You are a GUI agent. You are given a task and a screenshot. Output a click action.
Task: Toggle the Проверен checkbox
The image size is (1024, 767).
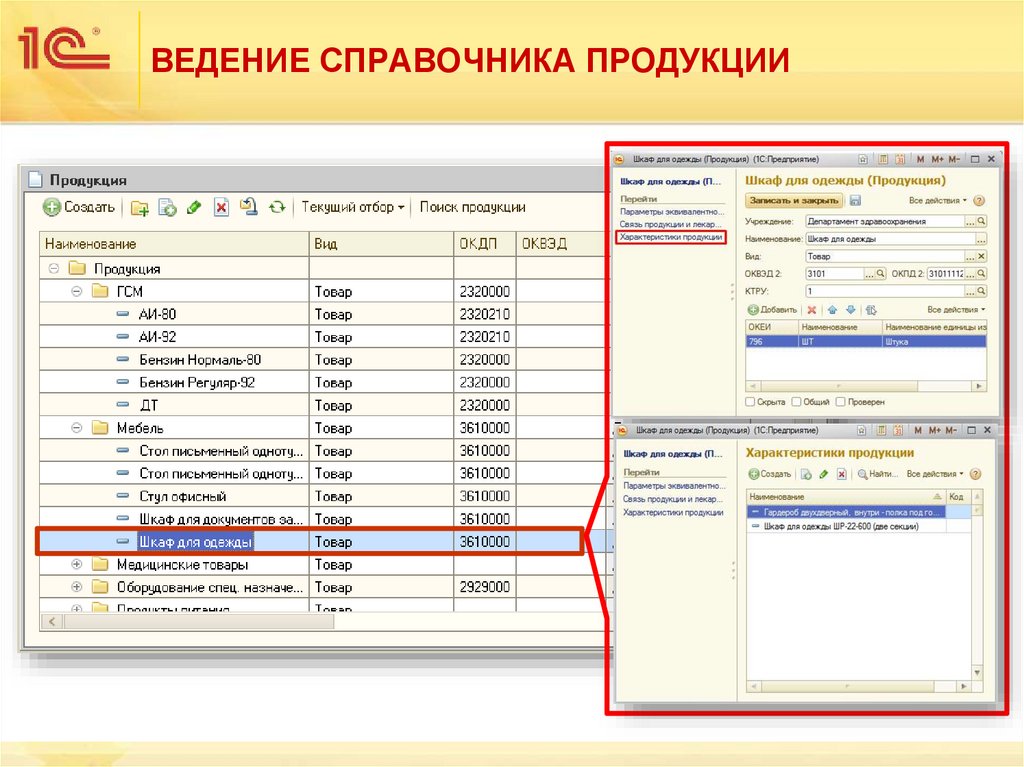click(841, 401)
